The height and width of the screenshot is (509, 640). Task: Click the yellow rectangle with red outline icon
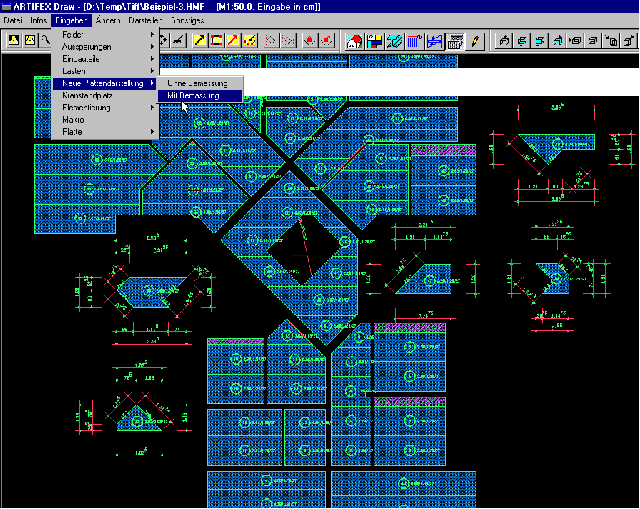click(x=216, y=40)
